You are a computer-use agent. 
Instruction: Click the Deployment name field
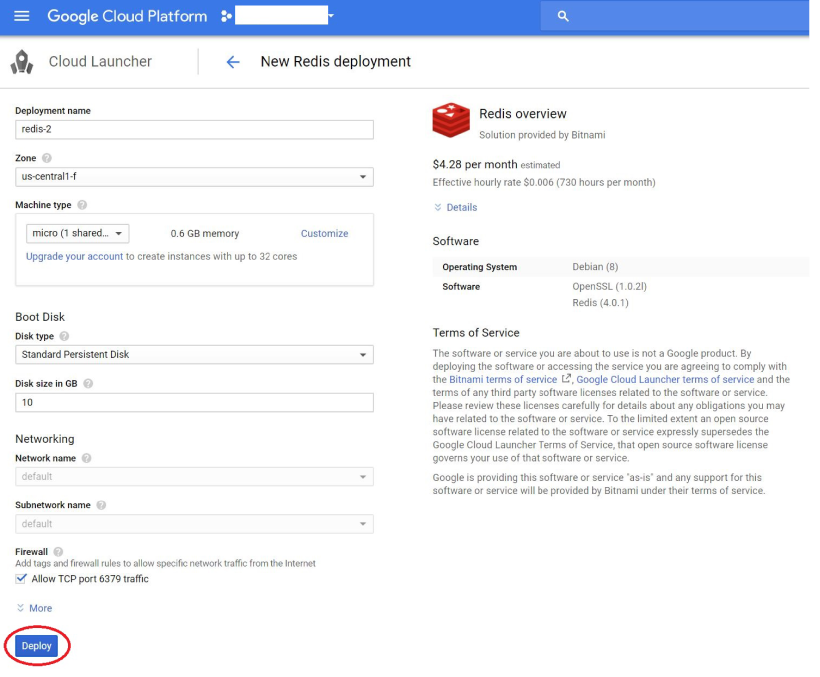(x=194, y=129)
